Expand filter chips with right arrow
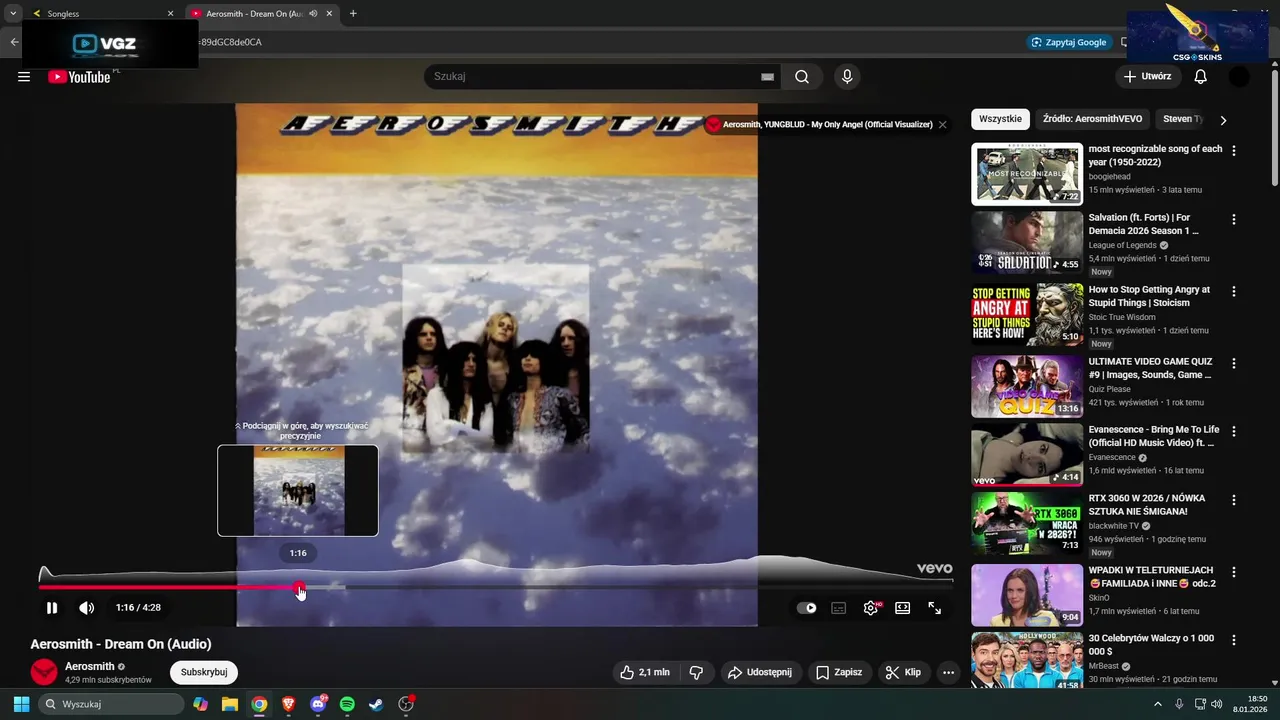 pyautogui.click(x=1223, y=120)
